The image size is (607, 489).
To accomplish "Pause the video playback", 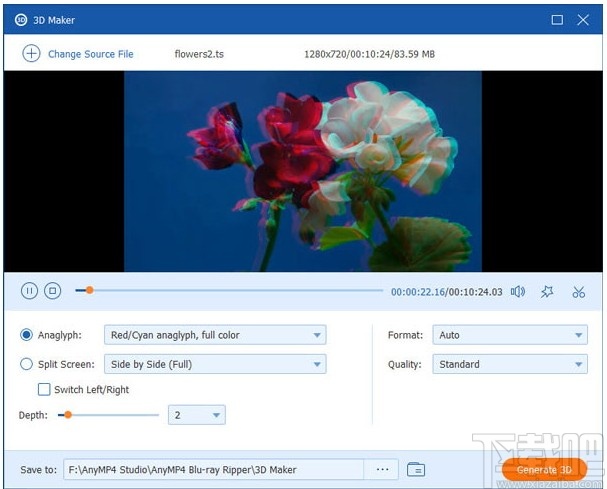I will [x=29, y=290].
